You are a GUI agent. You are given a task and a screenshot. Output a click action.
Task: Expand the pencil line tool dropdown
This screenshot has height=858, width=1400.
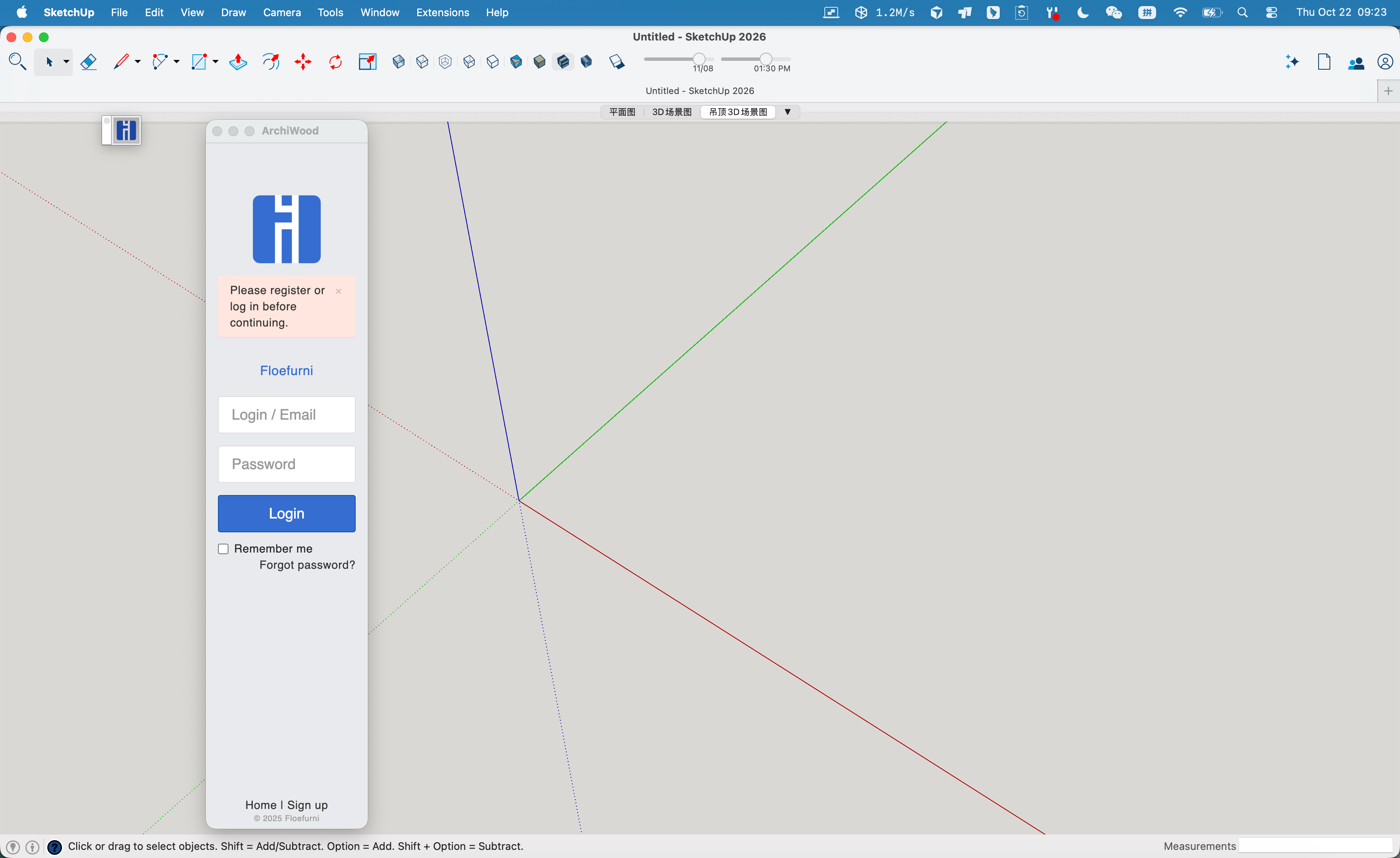(137, 61)
